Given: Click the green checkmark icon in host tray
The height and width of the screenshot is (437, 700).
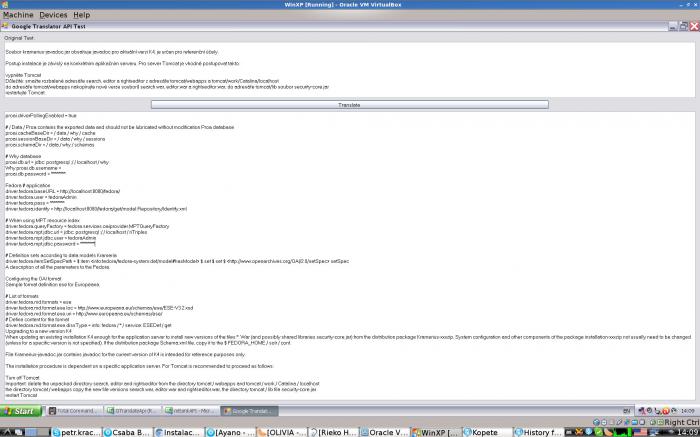Looking at the screenshot, I should click(599, 432).
